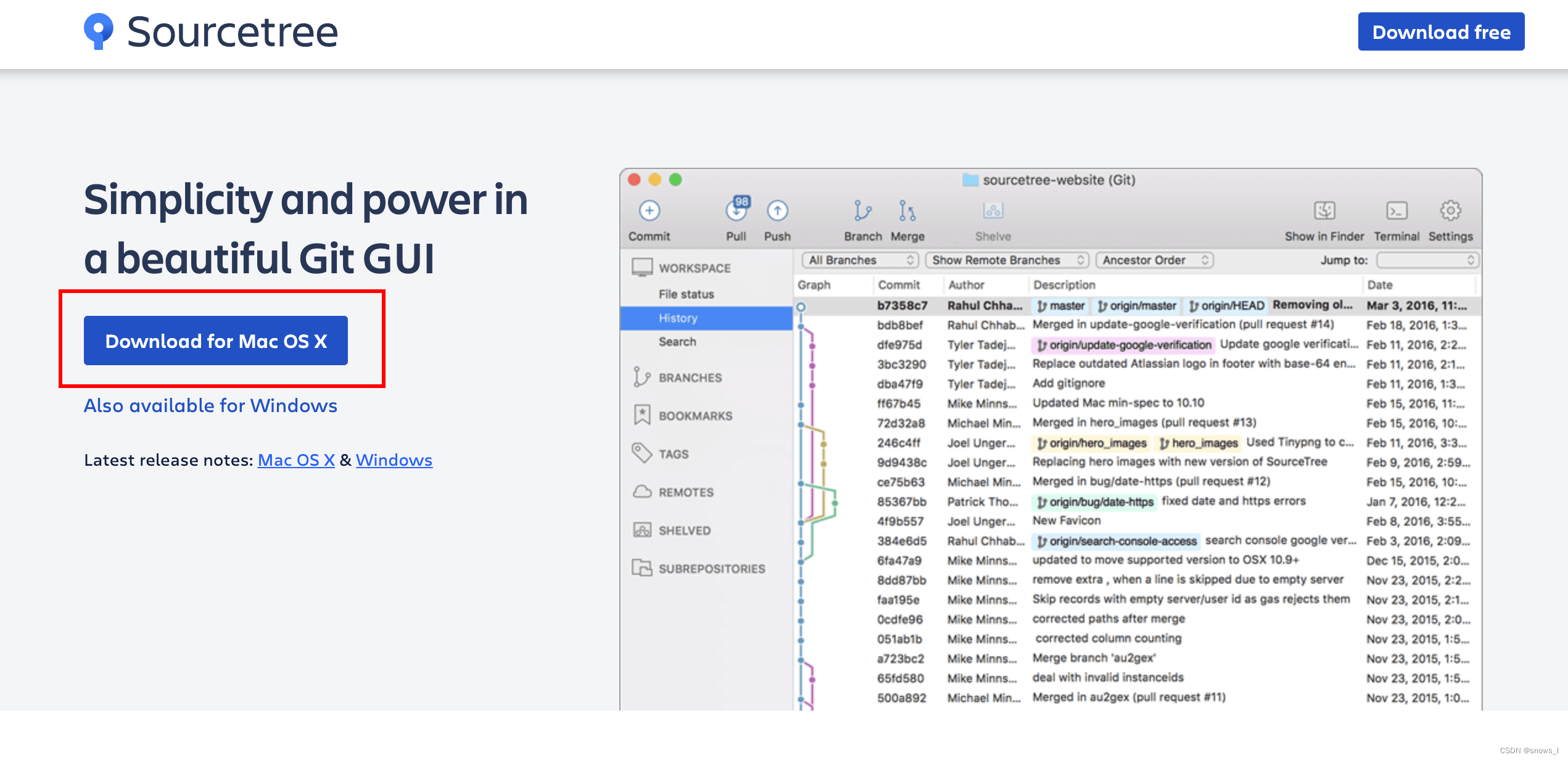Click the WORKSPACE monitor icon
This screenshot has width=1568, height=760.
(x=642, y=268)
